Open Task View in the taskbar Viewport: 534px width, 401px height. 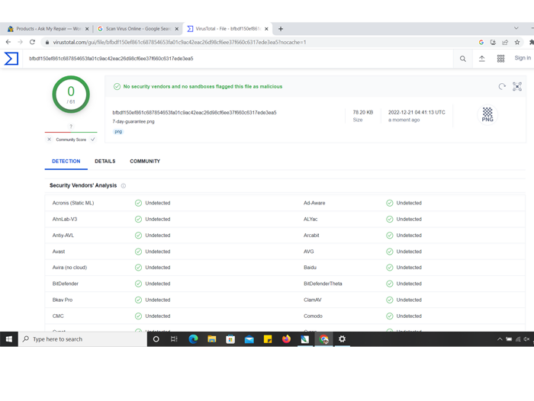pos(174,339)
